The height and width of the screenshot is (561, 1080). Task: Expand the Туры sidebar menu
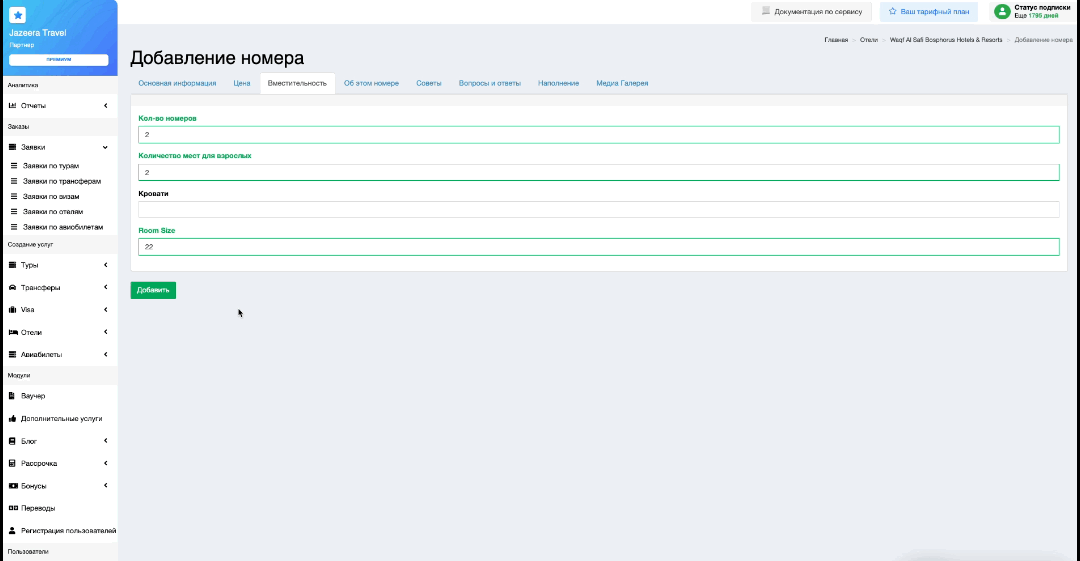[x=58, y=265]
